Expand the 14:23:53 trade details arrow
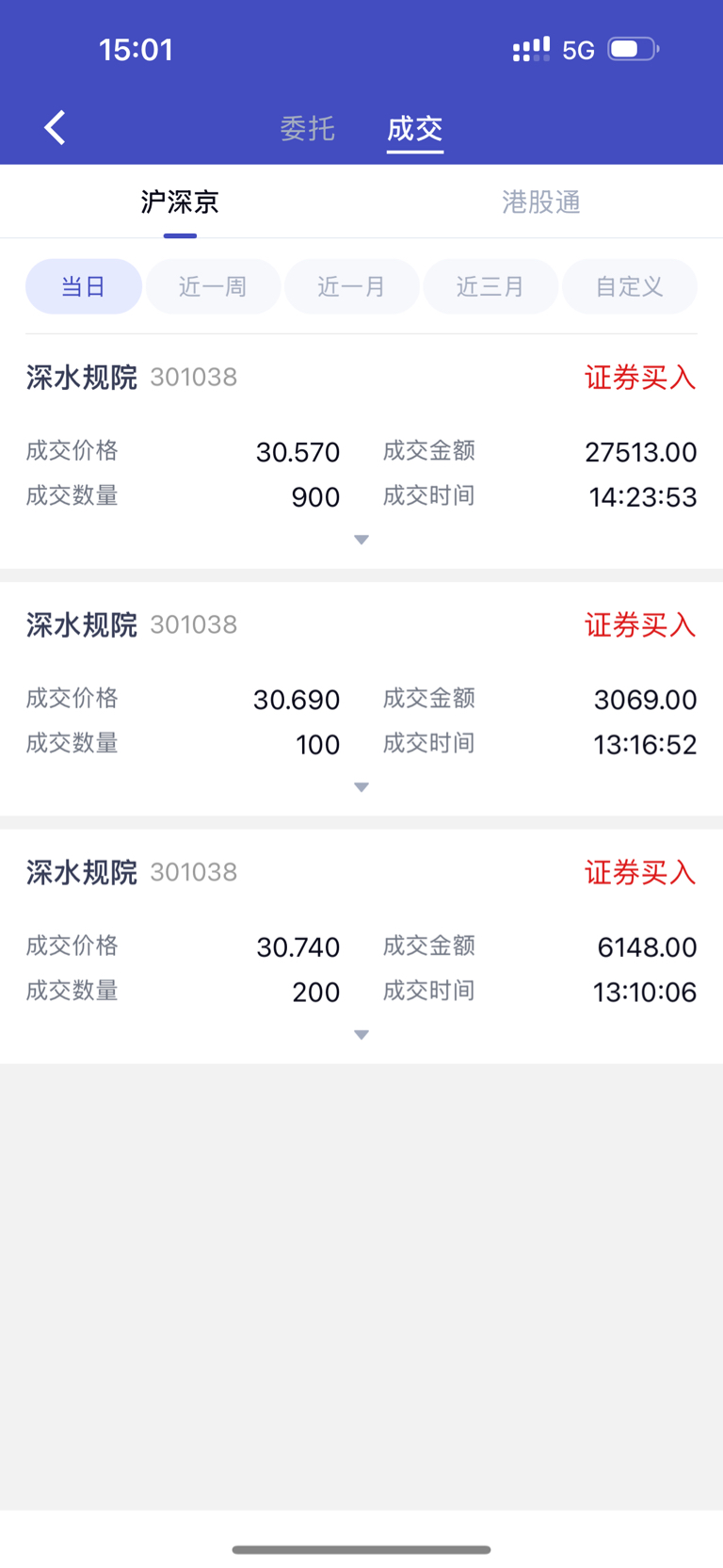723x1568 pixels. pos(361,540)
